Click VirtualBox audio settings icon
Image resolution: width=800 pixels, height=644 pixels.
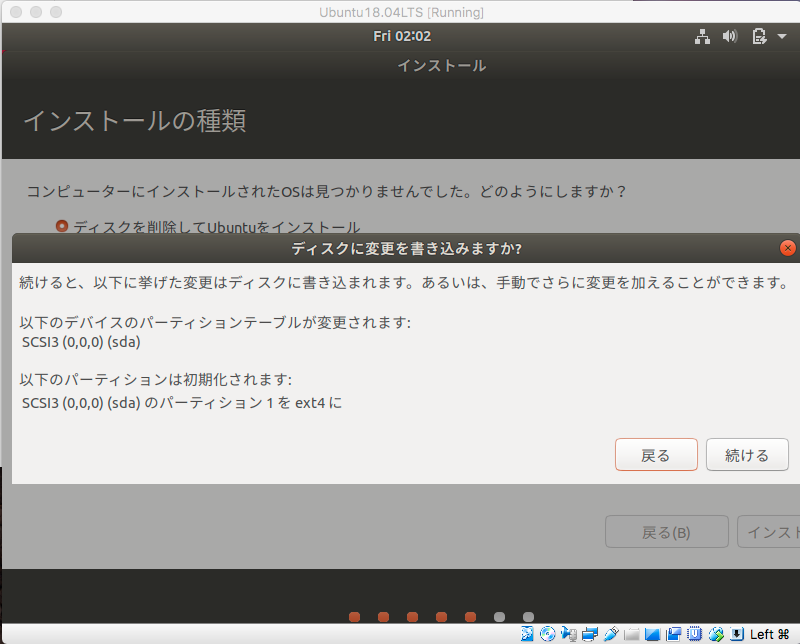click(569, 634)
